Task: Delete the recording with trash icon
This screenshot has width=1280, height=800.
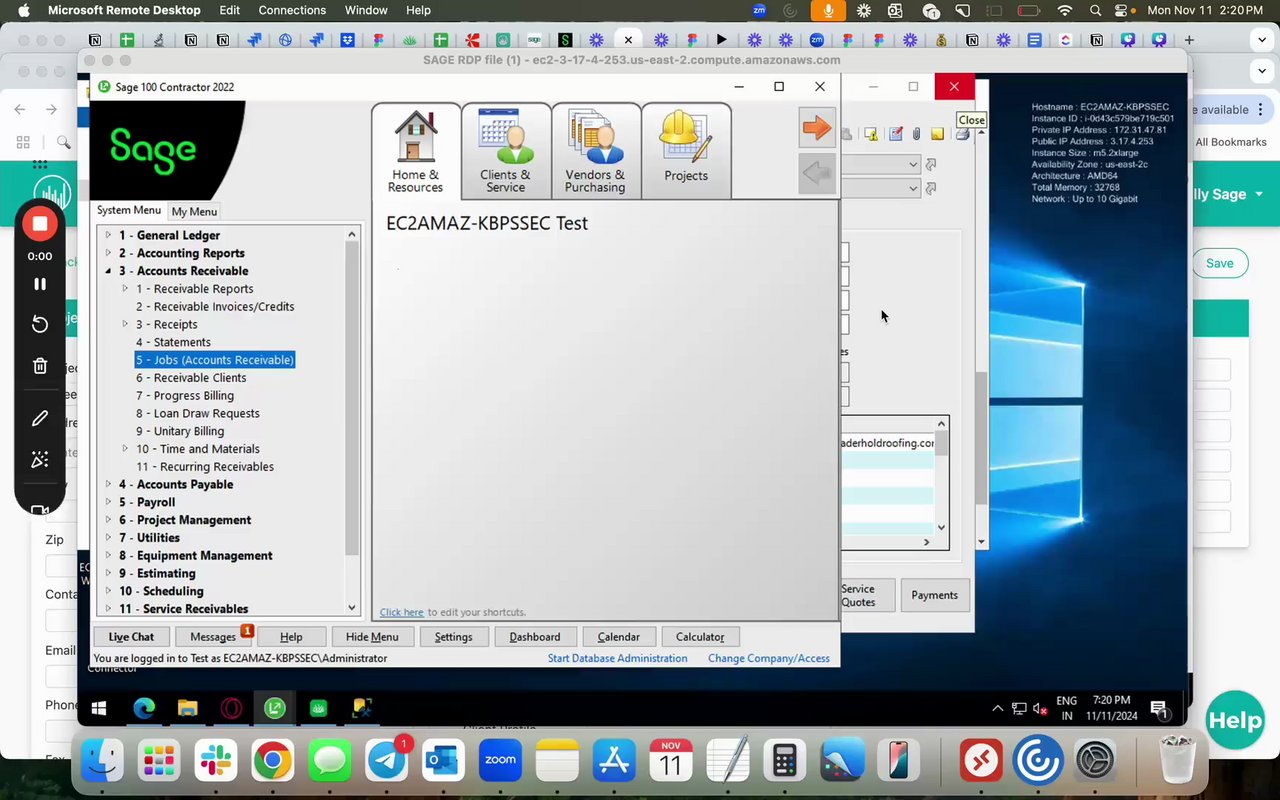Action: pos(40,366)
